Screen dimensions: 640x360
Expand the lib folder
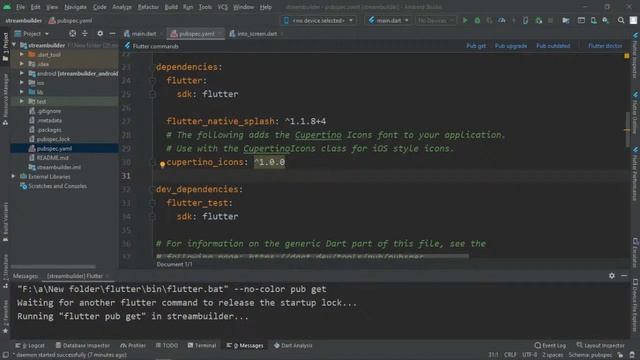click(x=22, y=92)
